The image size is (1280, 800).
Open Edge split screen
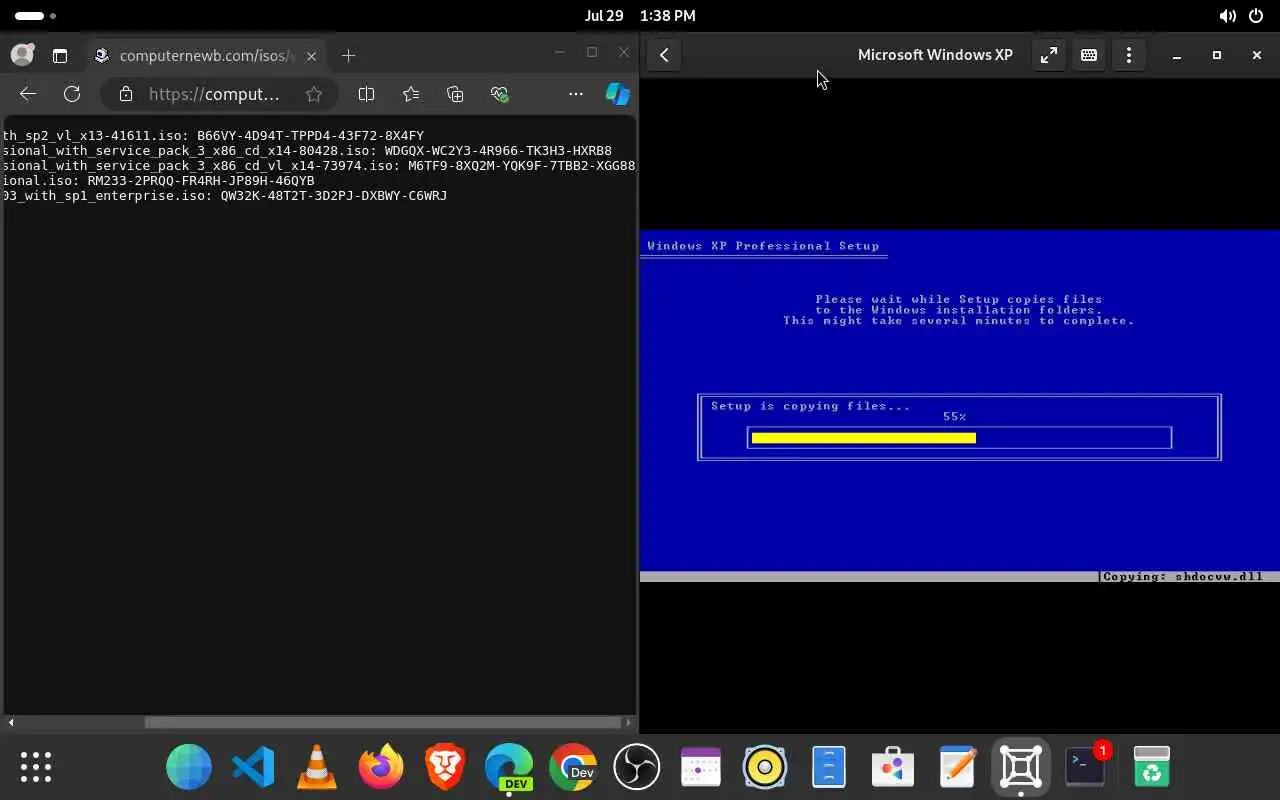366,94
